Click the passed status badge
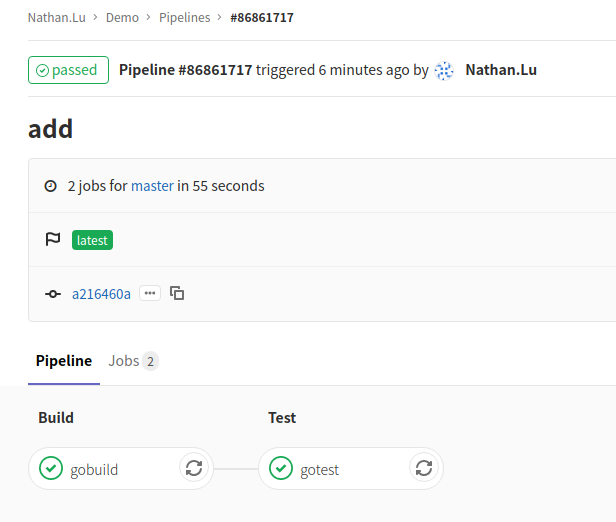 (x=68, y=70)
